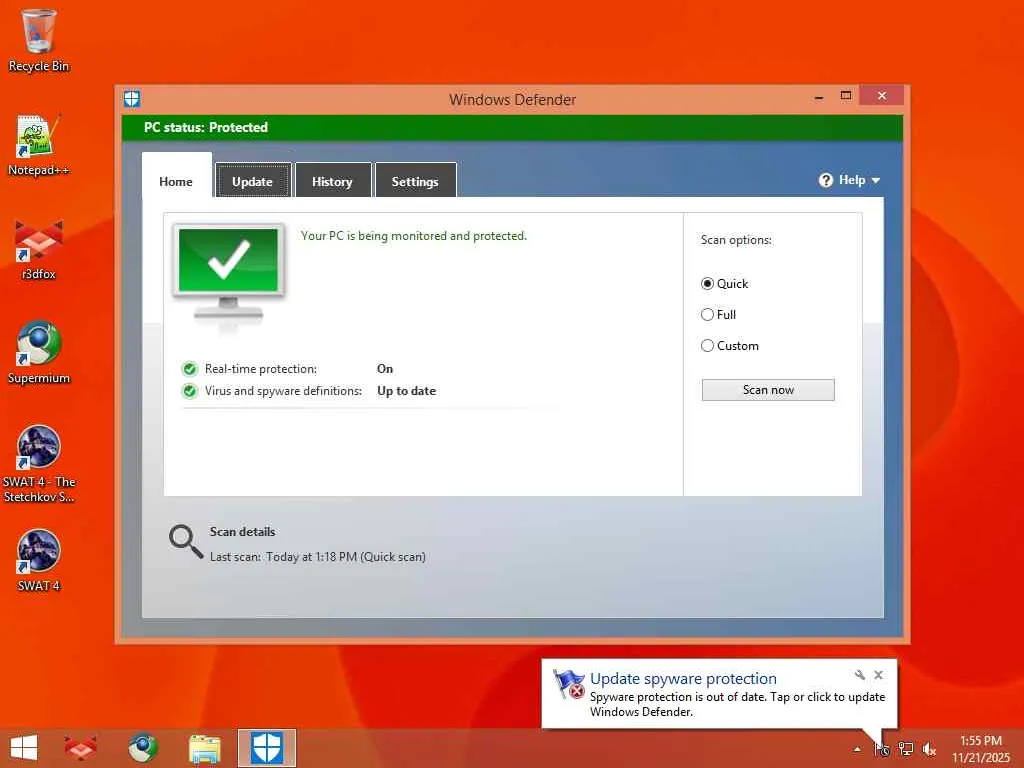1024x768 pixels.
Task: Dismiss the Update spyware protection notification
Action: point(879,675)
